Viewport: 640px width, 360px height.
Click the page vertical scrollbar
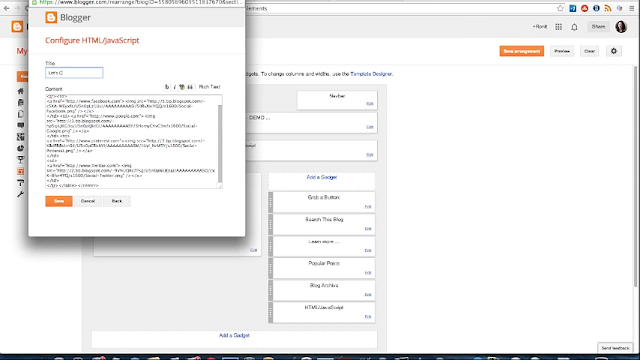(635, 176)
